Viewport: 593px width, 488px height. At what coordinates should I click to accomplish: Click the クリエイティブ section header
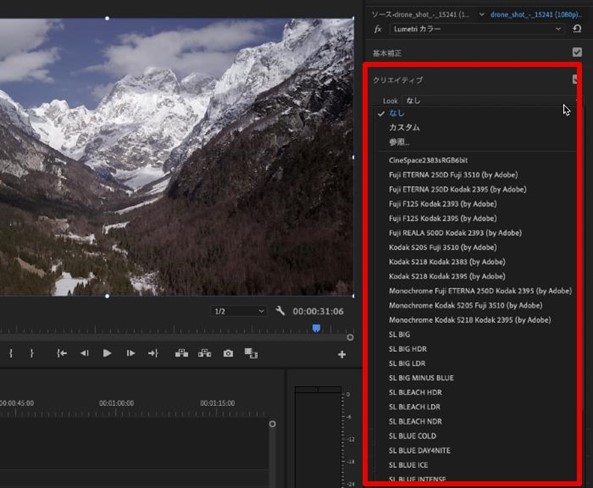pyautogui.click(x=398, y=80)
